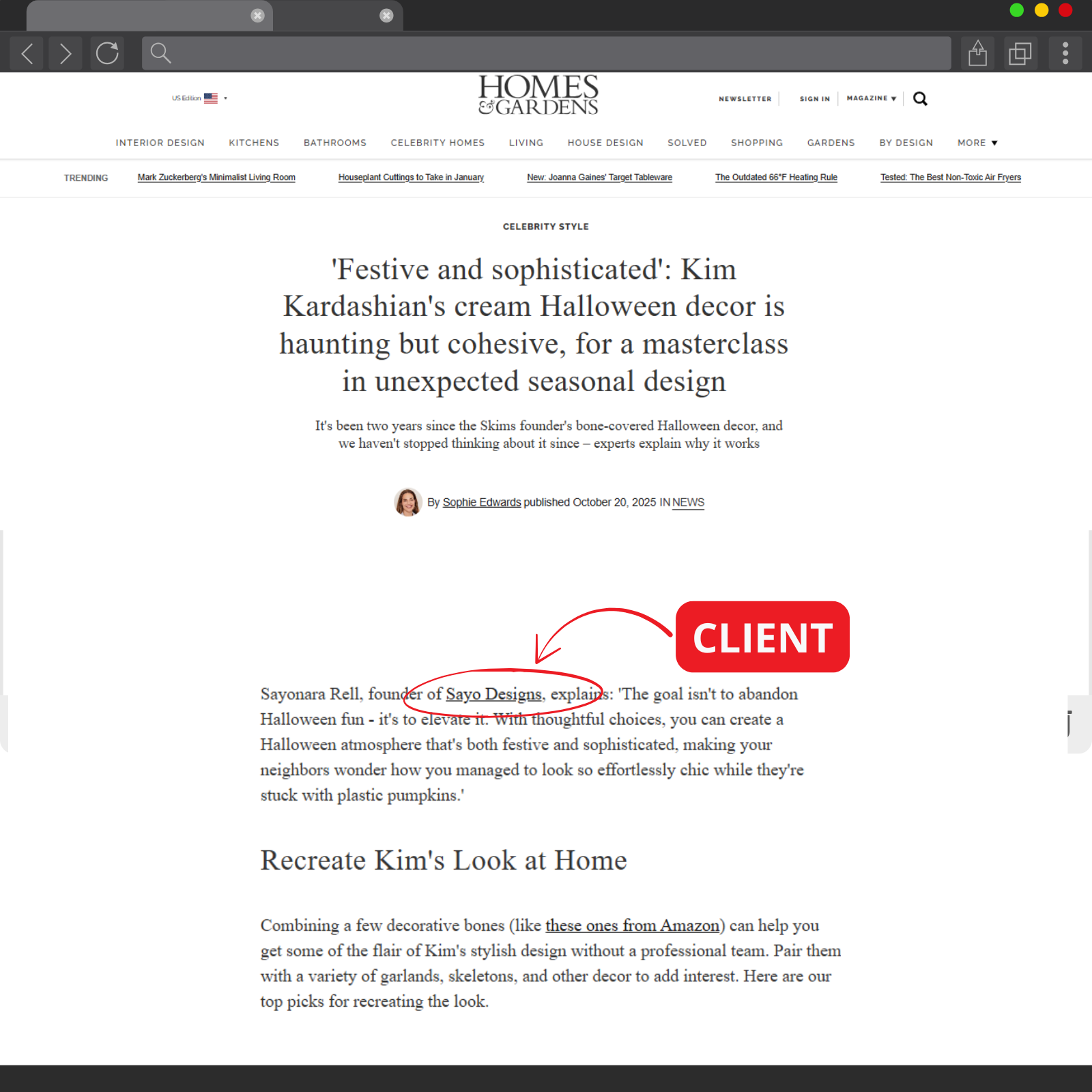
Task: Click the browser back arrow
Action: [27, 53]
